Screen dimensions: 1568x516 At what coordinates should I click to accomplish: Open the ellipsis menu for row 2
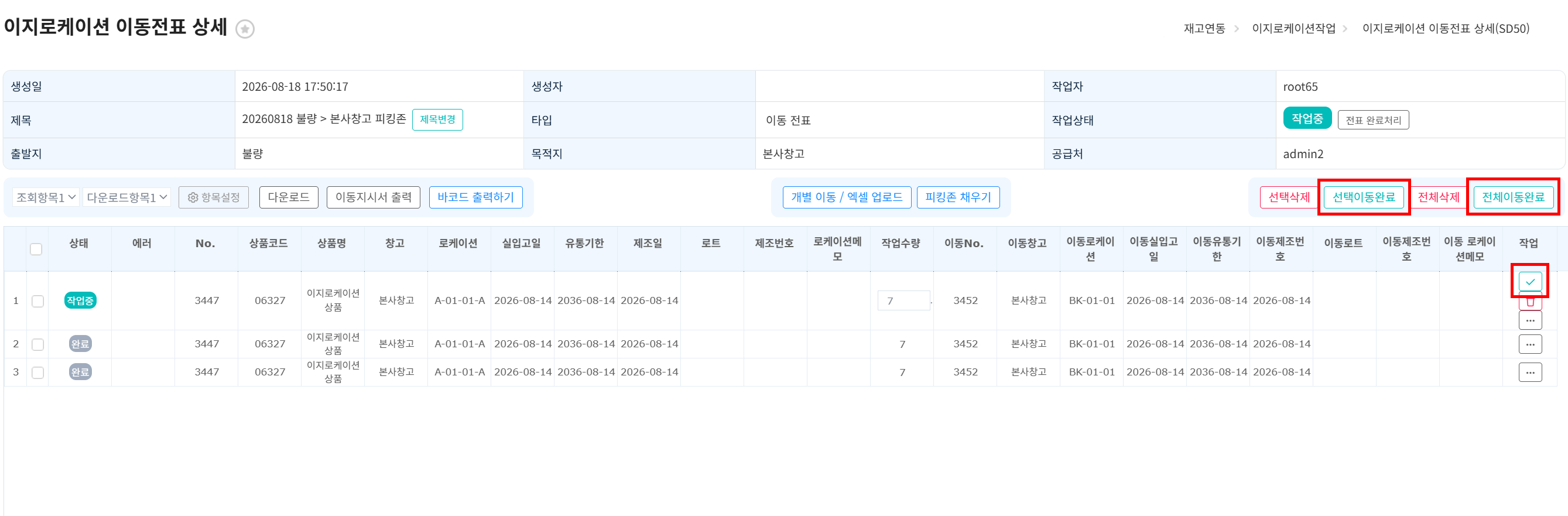[1530, 344]
